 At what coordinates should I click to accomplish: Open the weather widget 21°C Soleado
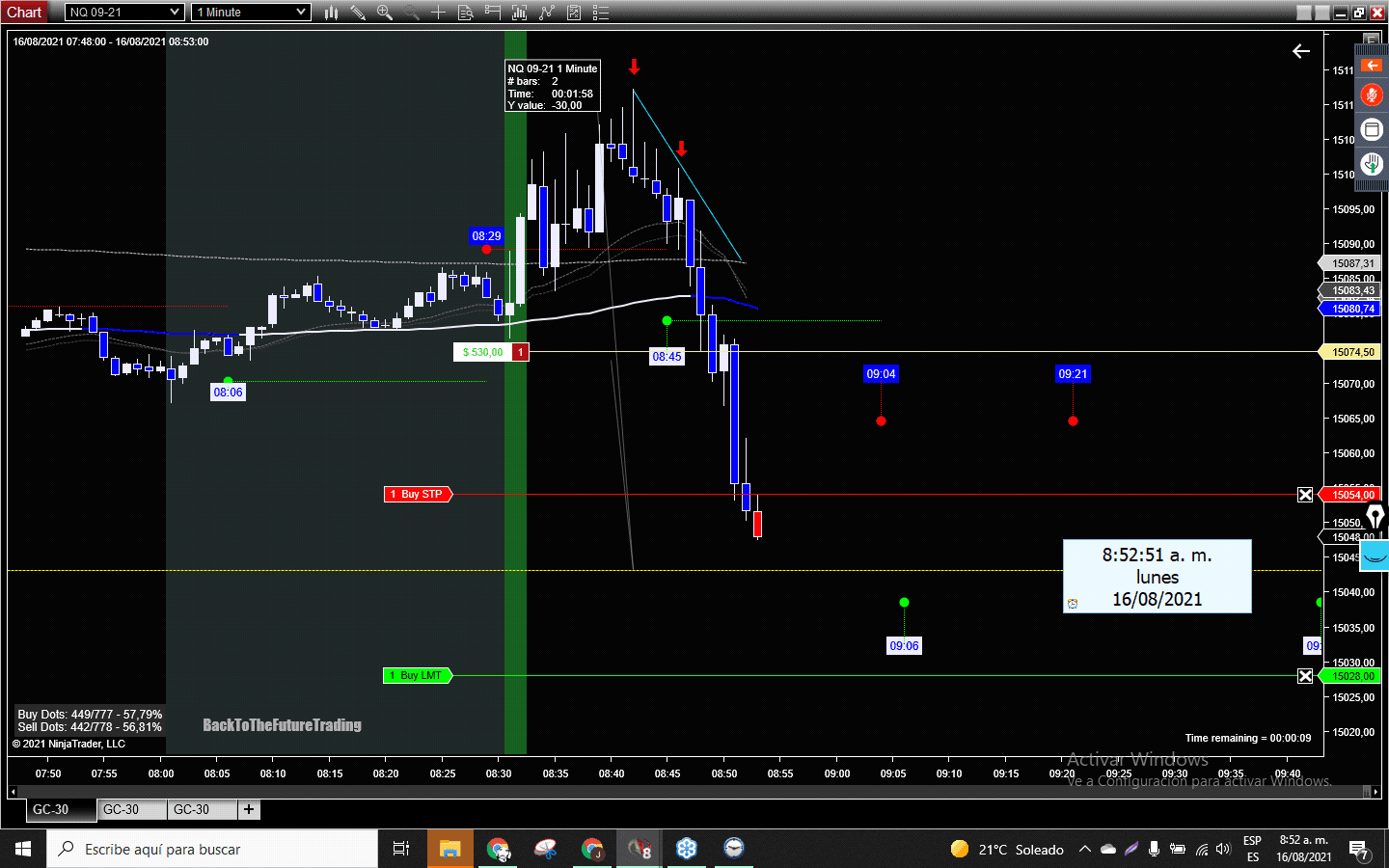pos(1007,849)
